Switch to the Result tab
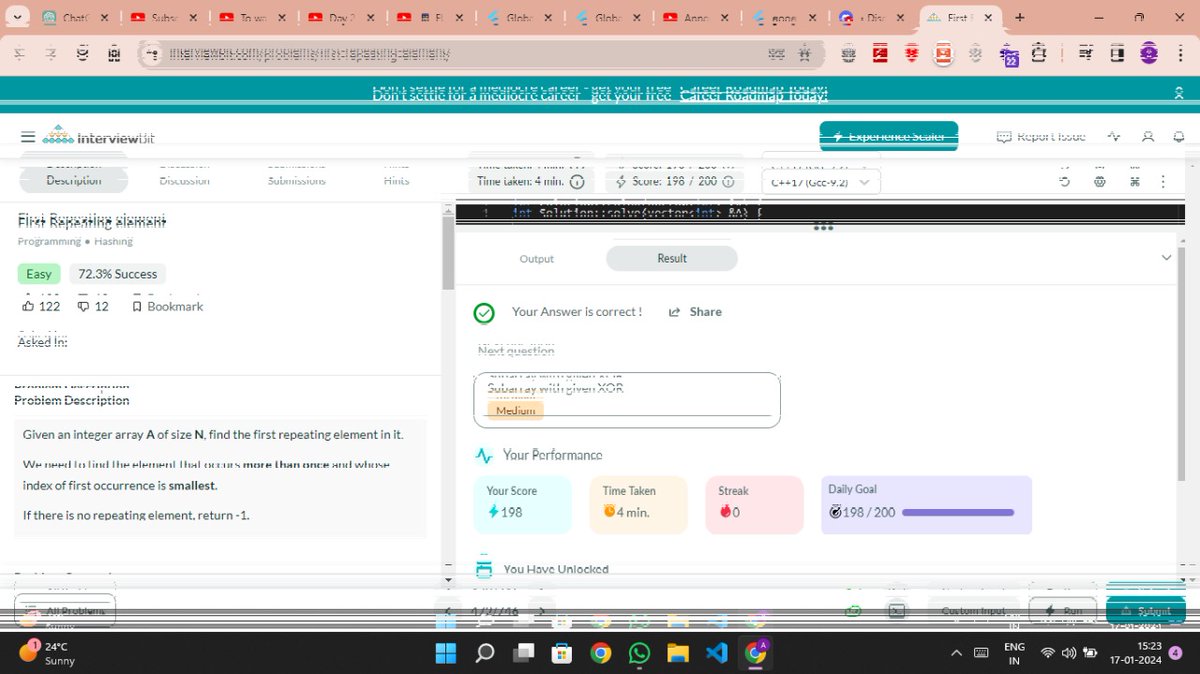This screenshot has width=1200, height=674. [x=672, y=258]
